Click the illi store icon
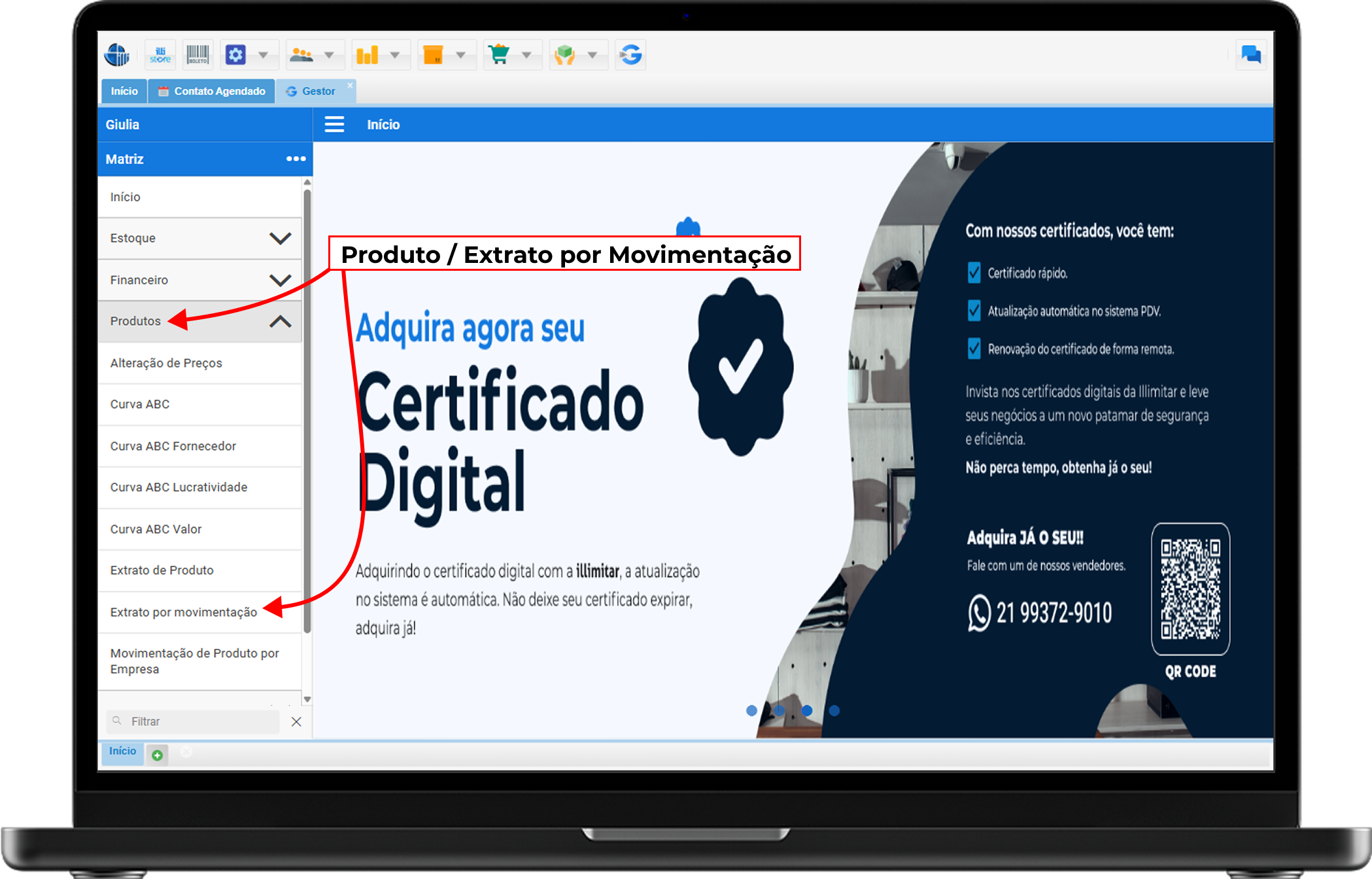The width and height of the screenshot is (1372, 879). (160, 55)
